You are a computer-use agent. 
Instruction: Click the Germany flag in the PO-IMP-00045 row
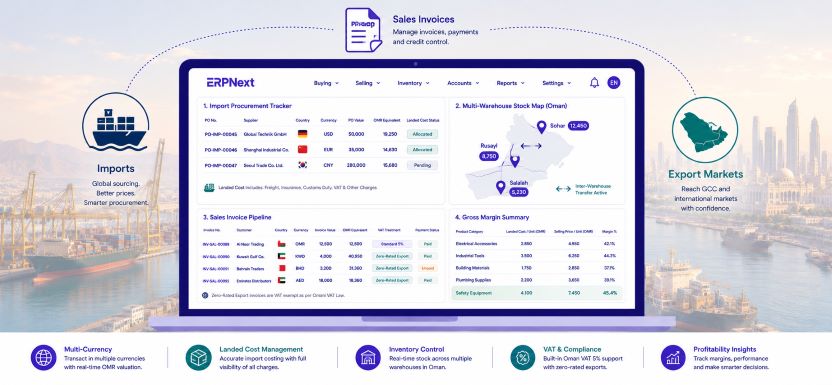coord(302,134)
